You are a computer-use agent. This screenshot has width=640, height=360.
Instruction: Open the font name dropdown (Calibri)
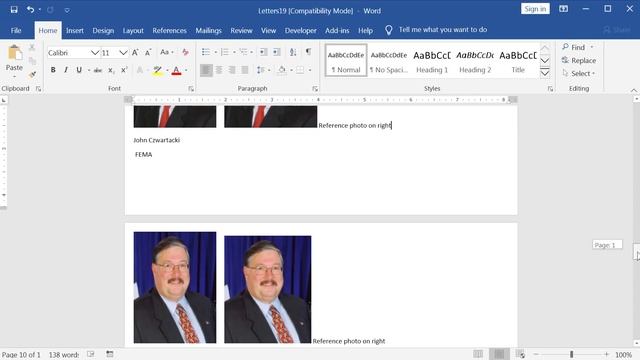95,53
